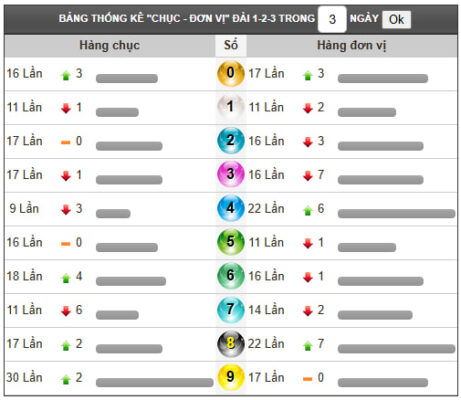
Task: Select the black number 8 ball
Action: coord(231,344)
